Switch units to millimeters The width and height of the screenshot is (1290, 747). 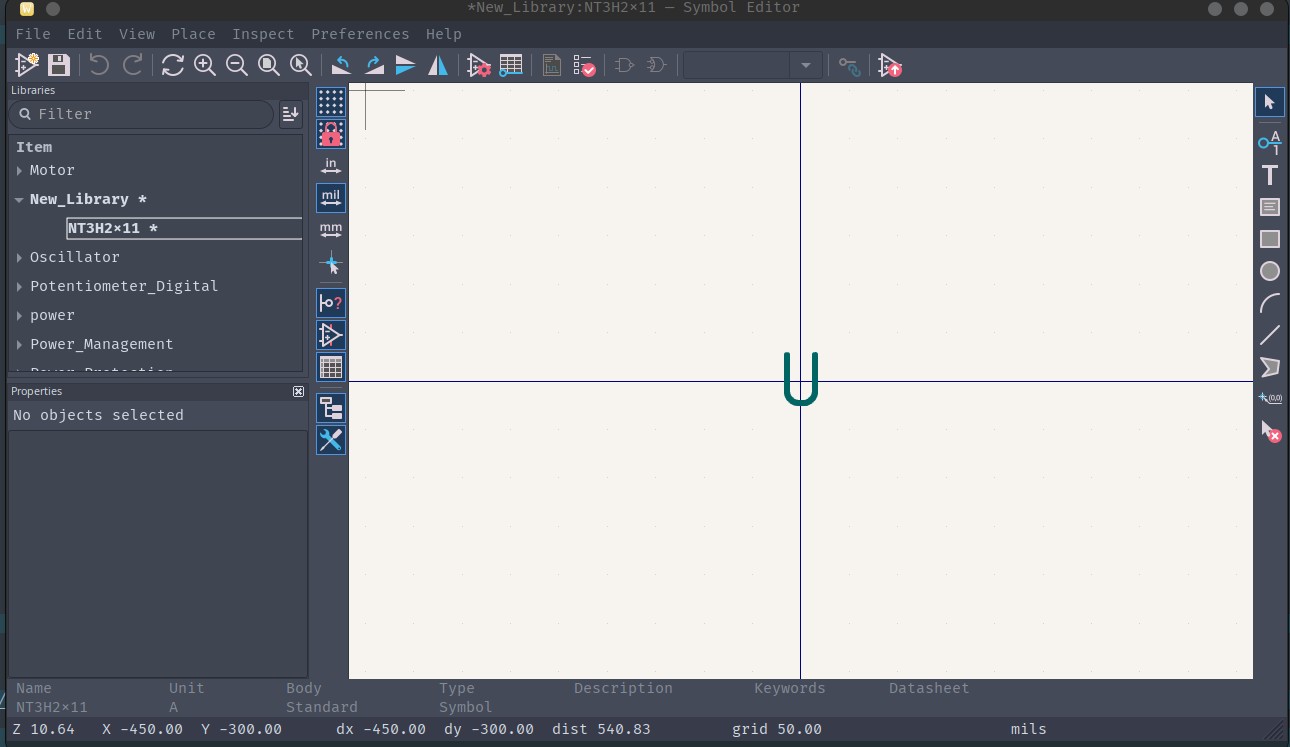pos(331,229)
